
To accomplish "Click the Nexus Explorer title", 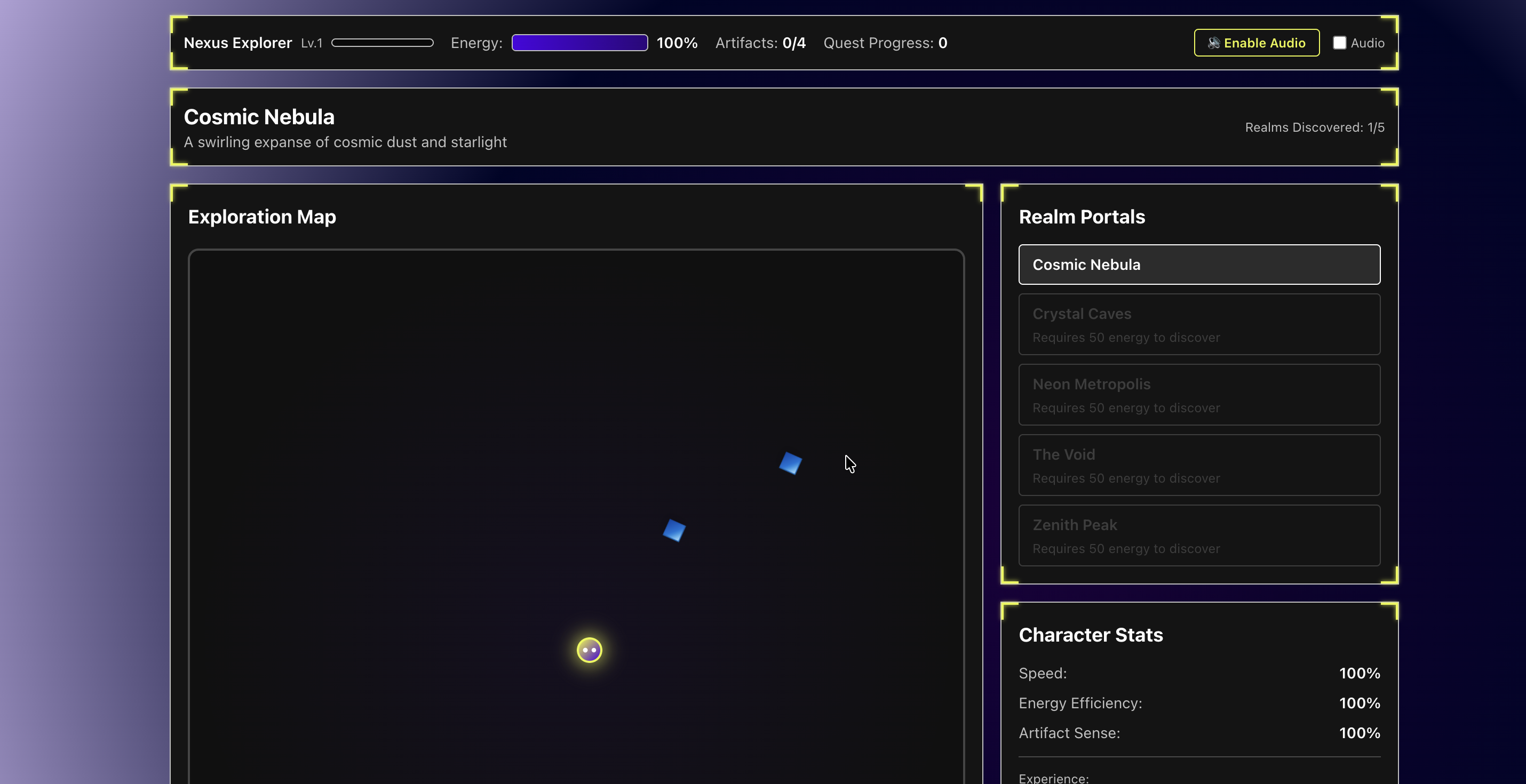I will (x=237, y=43).
